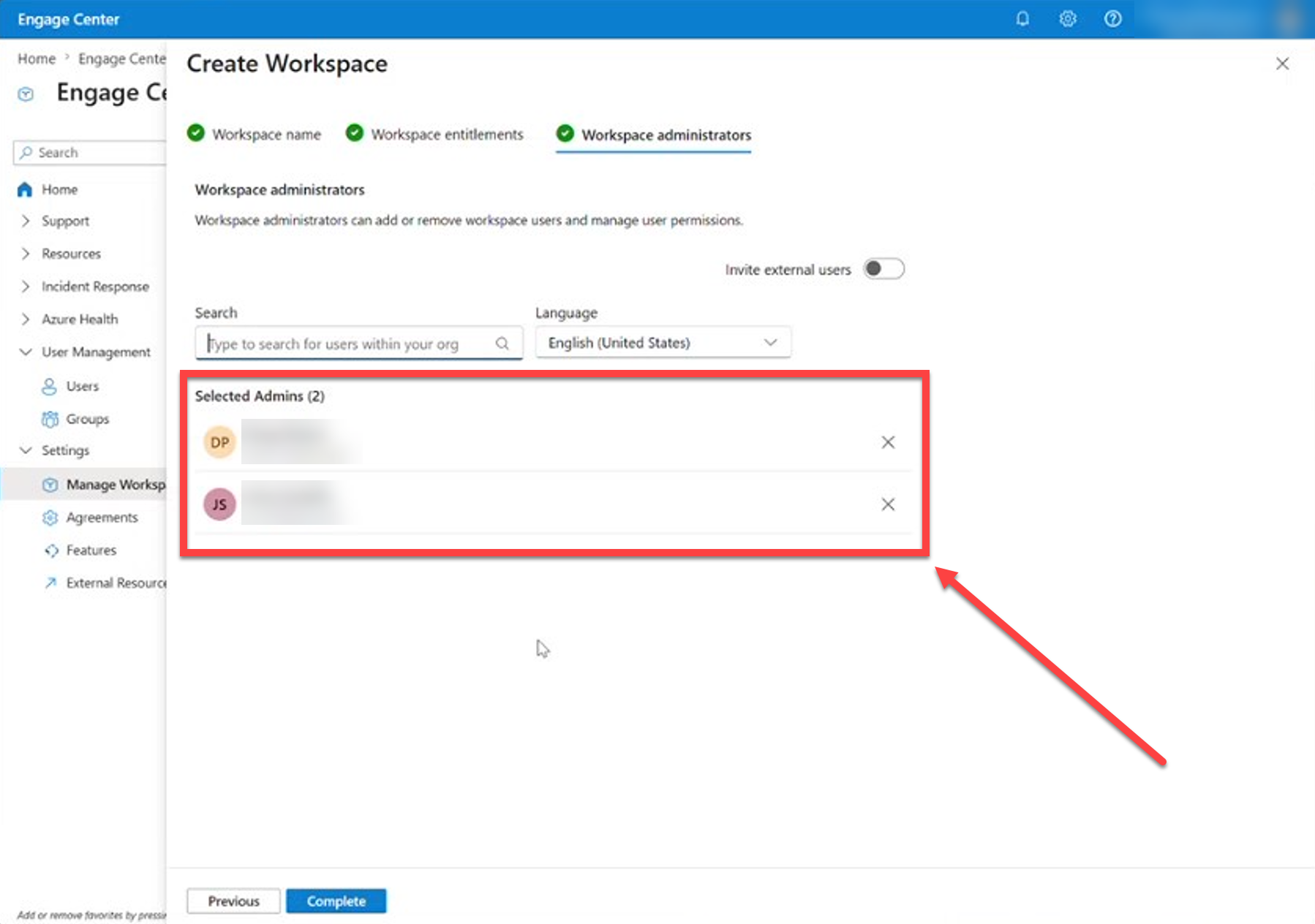Viewport: 1315px width, 924px height.
Task: Click the Home breadcrumb link
Action: tap(37, 58)
